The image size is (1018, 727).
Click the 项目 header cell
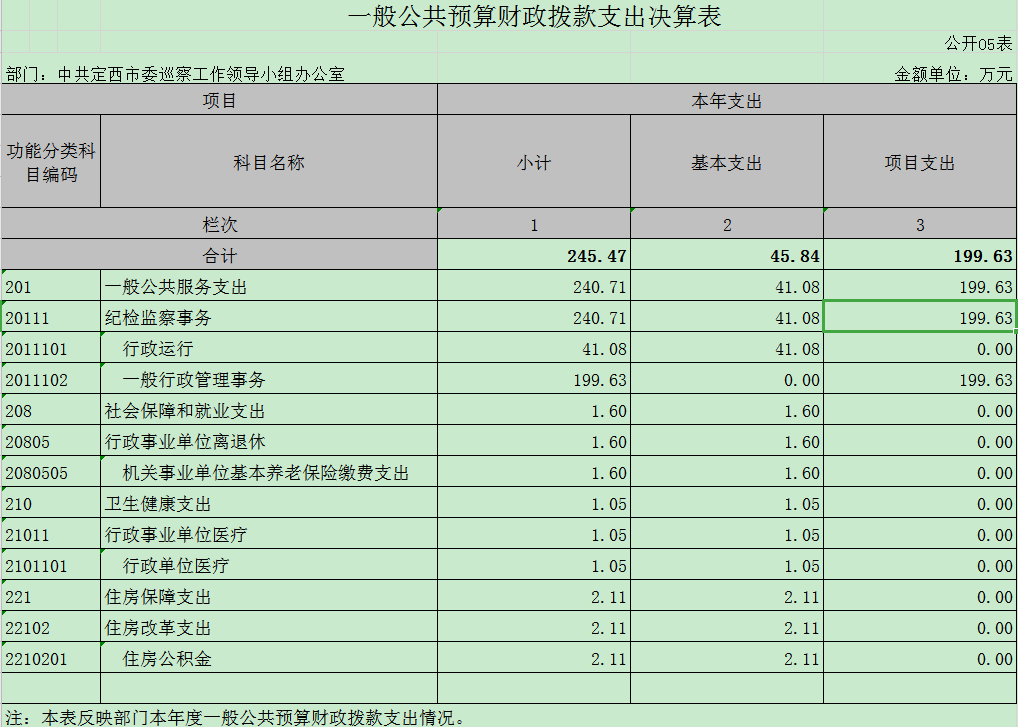(x=219, y=100)
